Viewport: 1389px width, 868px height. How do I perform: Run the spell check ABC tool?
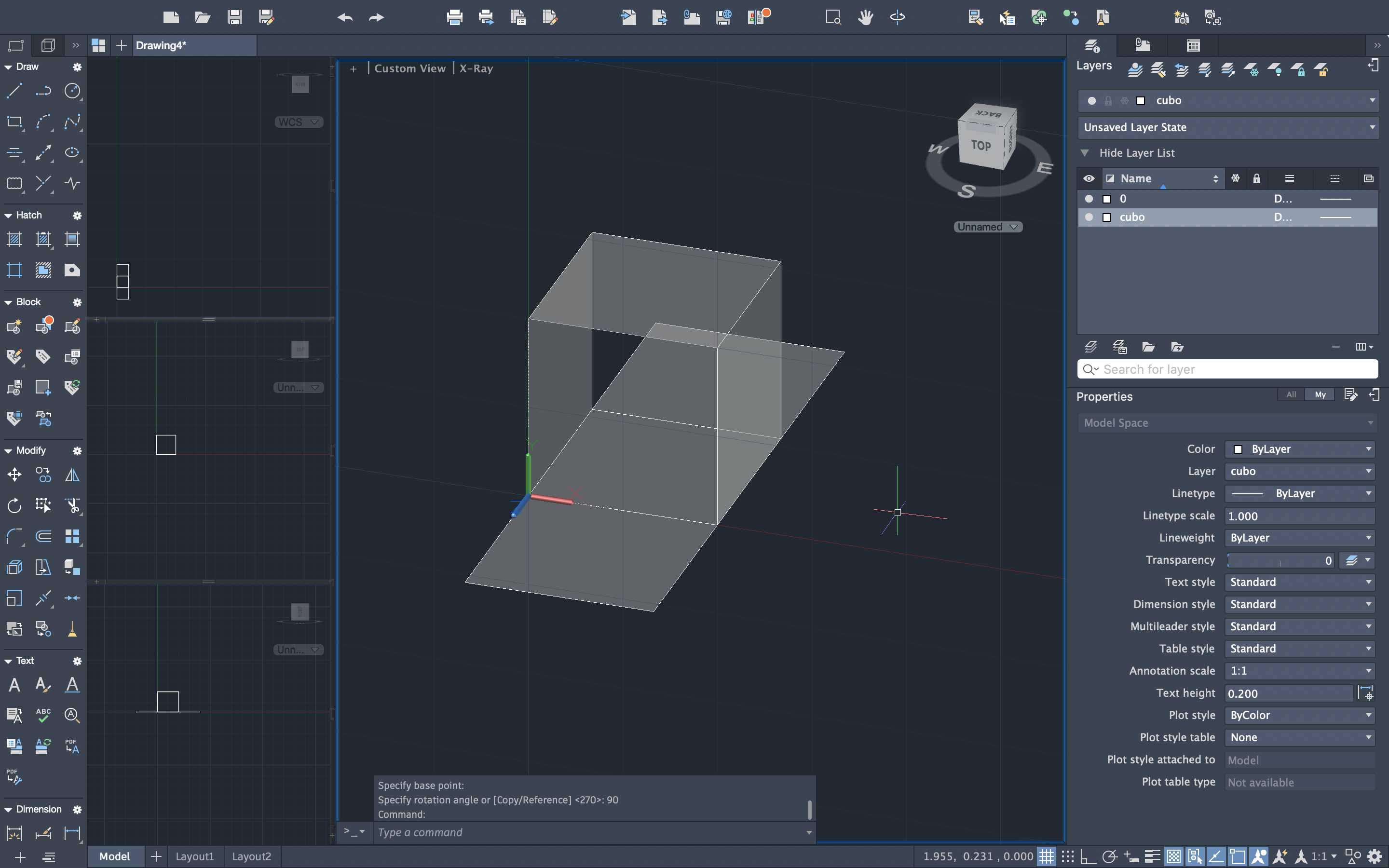(43, 715)
